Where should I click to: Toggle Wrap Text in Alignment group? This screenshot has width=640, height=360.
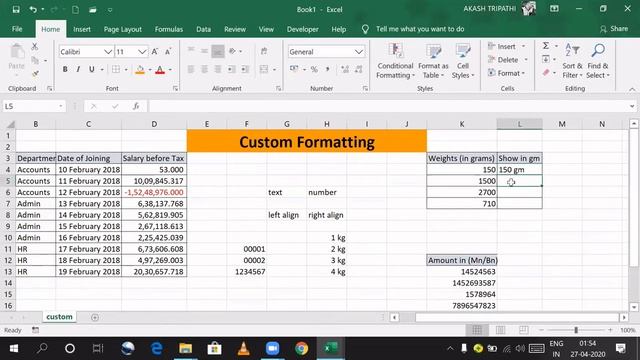point(264,51)
